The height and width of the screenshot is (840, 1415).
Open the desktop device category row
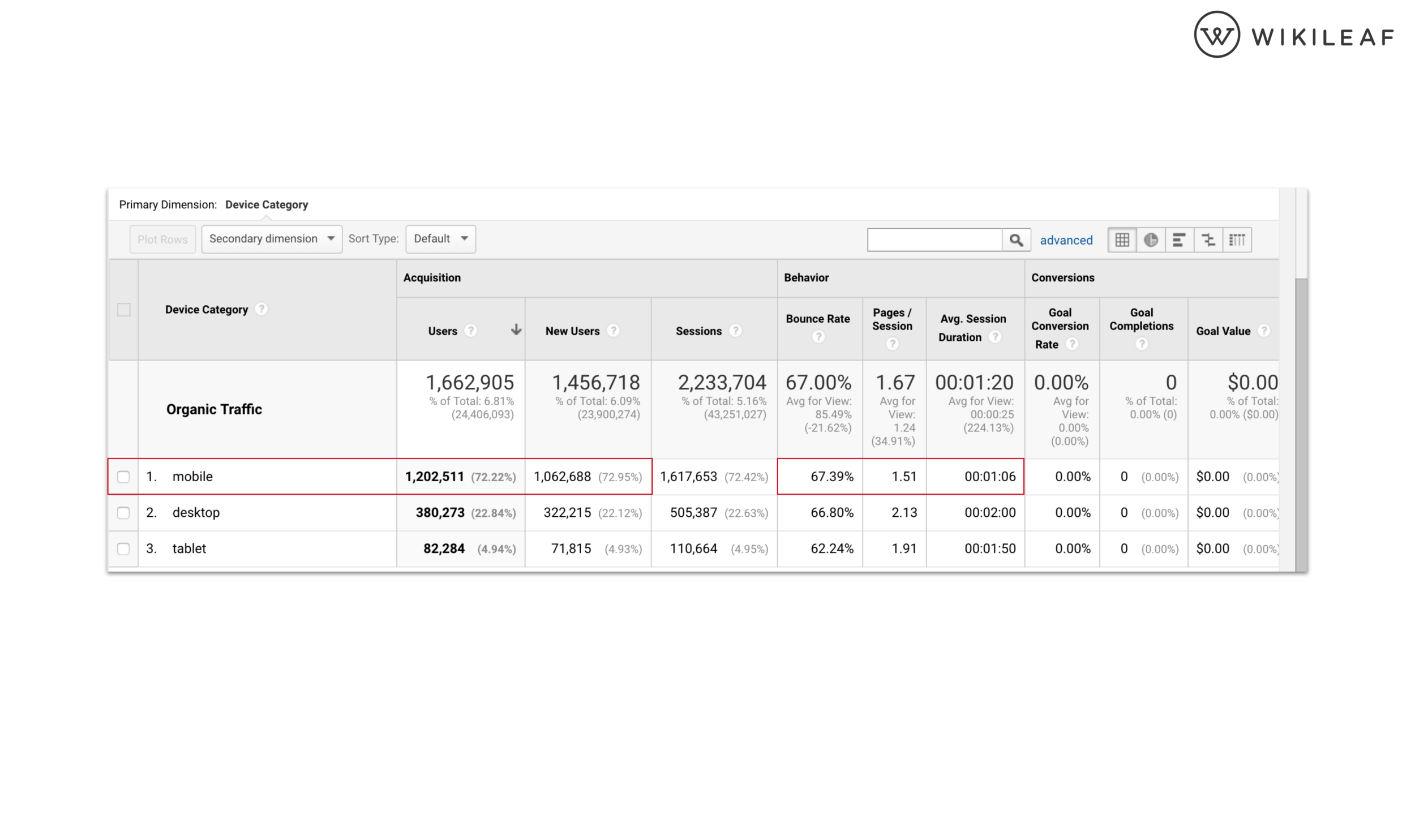[196, 513]
